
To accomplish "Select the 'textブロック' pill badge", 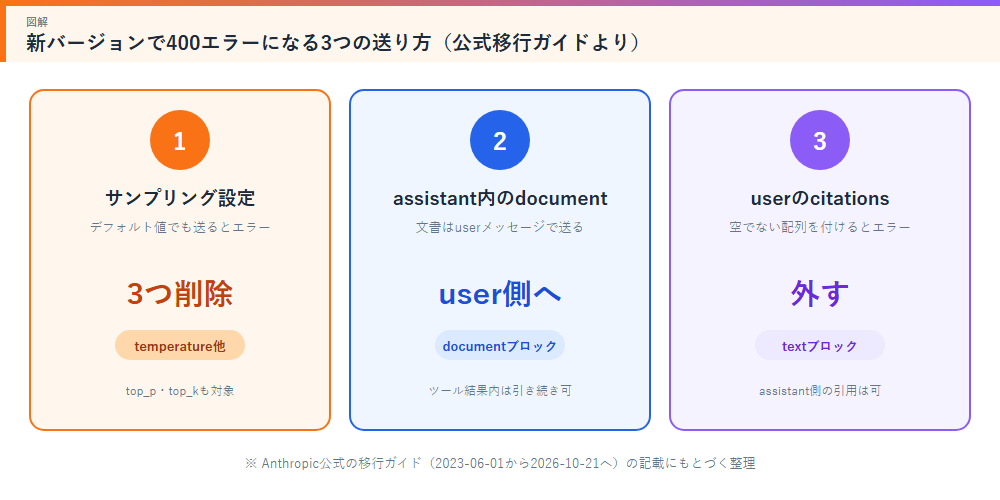I will click(x=820, y=346).
